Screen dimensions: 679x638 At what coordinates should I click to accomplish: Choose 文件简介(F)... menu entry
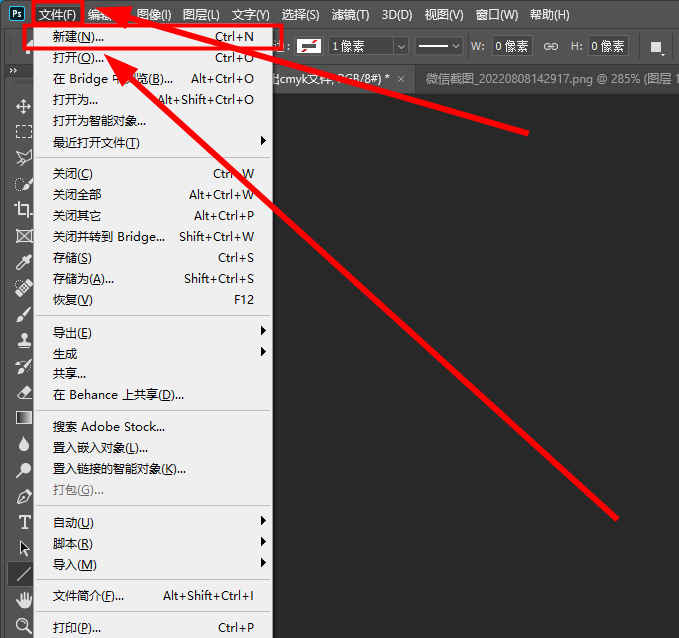coord(152,596)
